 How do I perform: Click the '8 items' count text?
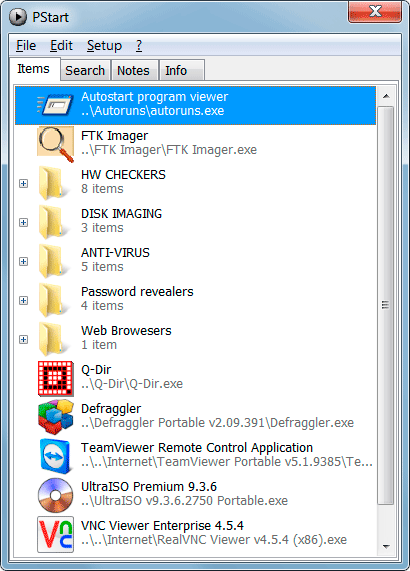click(x=102, y=189)
